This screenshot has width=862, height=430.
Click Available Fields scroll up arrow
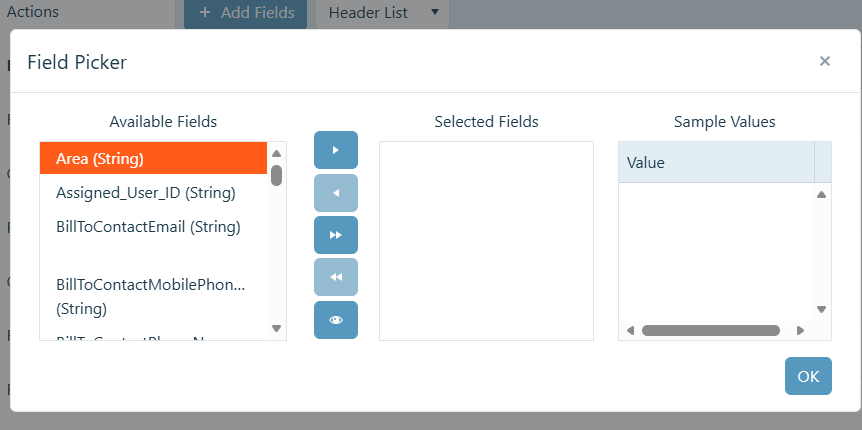tap(277, 153)
